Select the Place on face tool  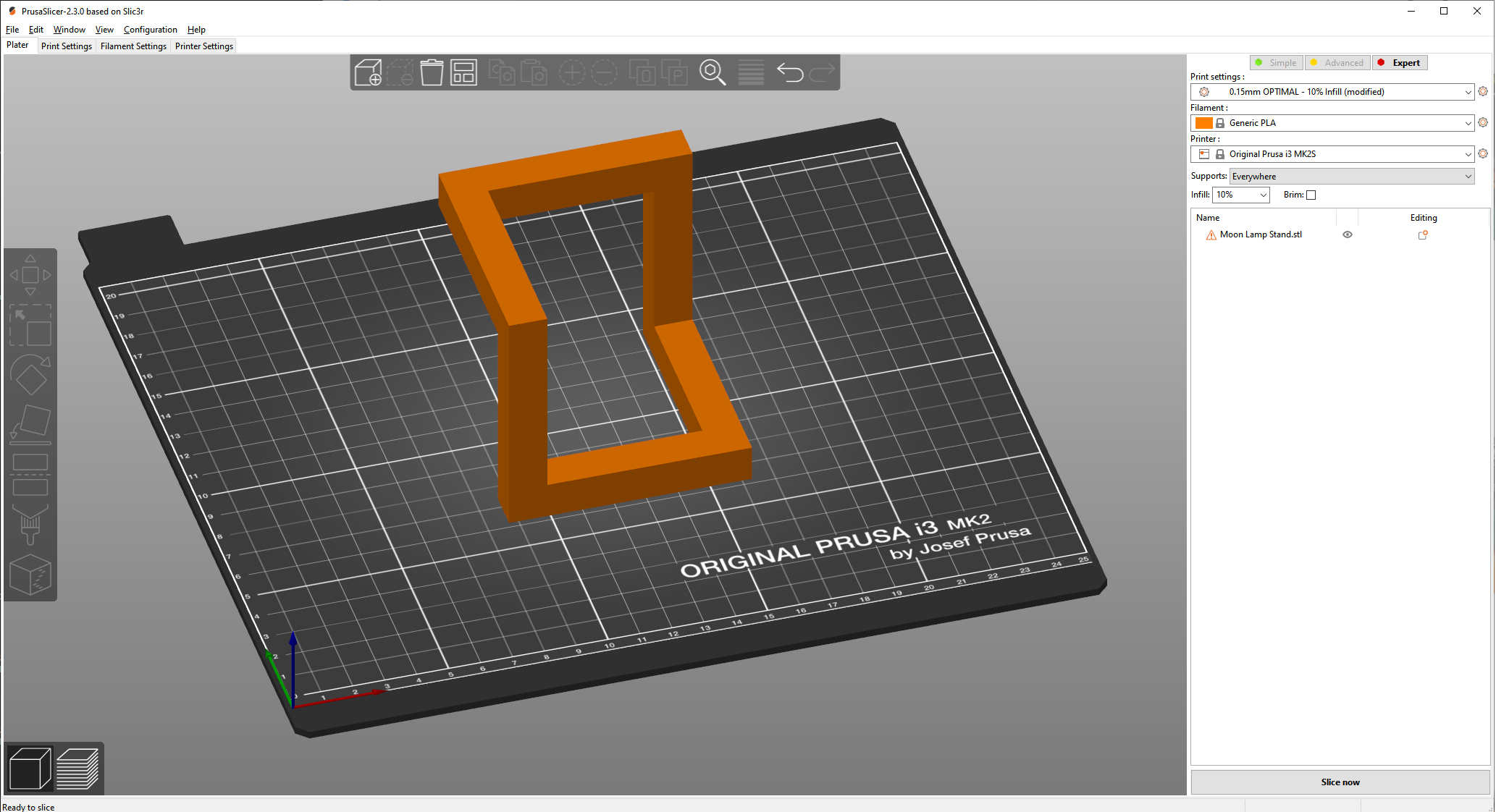point(30,424)
